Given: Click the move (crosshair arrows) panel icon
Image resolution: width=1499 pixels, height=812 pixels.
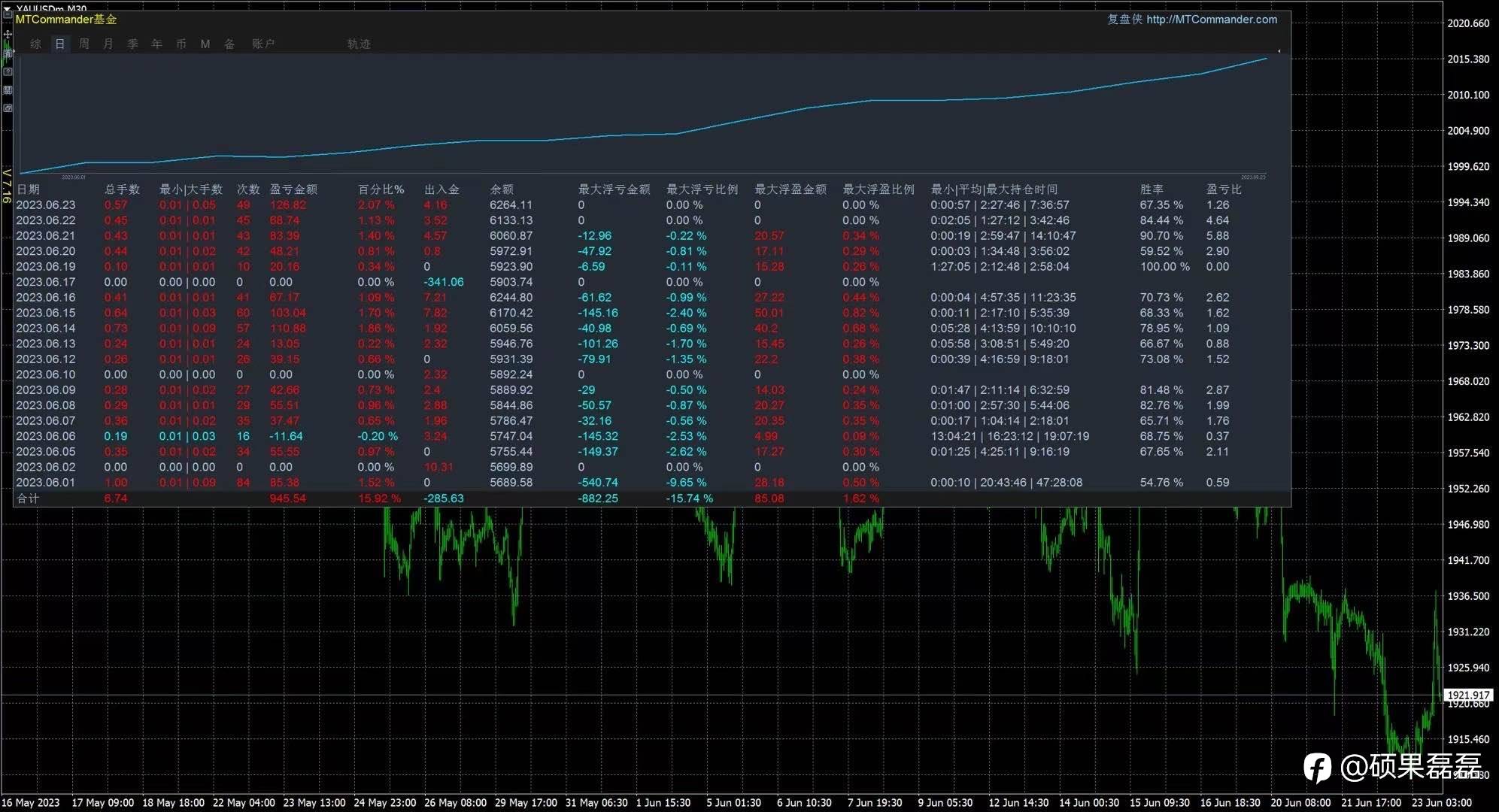Looking at the screenshot, I should click(x=8, y=35).
